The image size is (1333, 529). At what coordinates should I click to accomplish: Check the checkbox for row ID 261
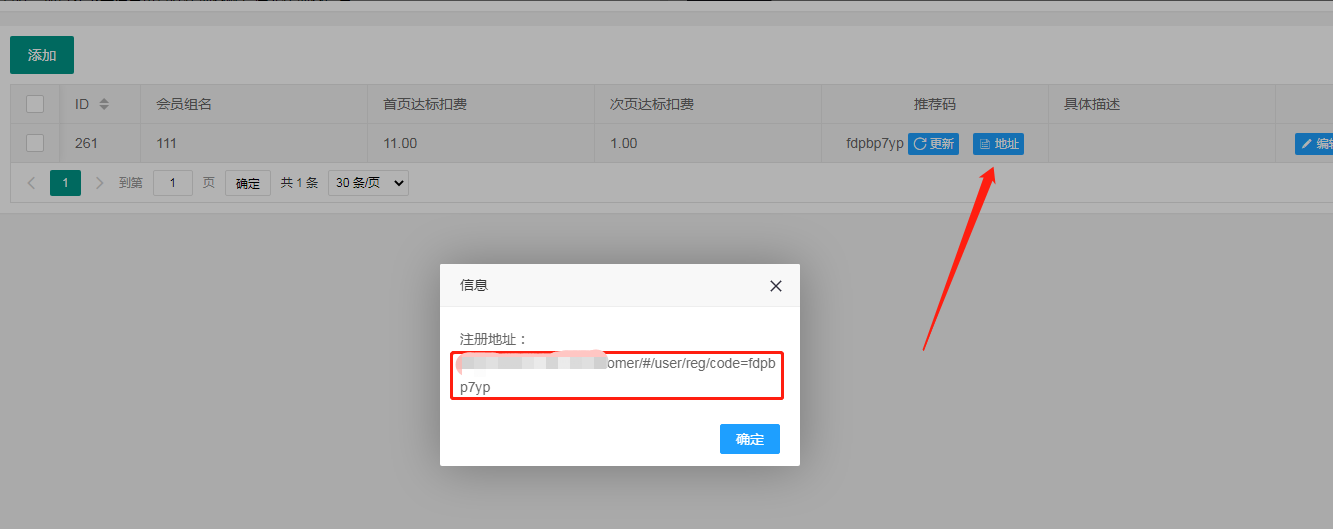point(35,143)
